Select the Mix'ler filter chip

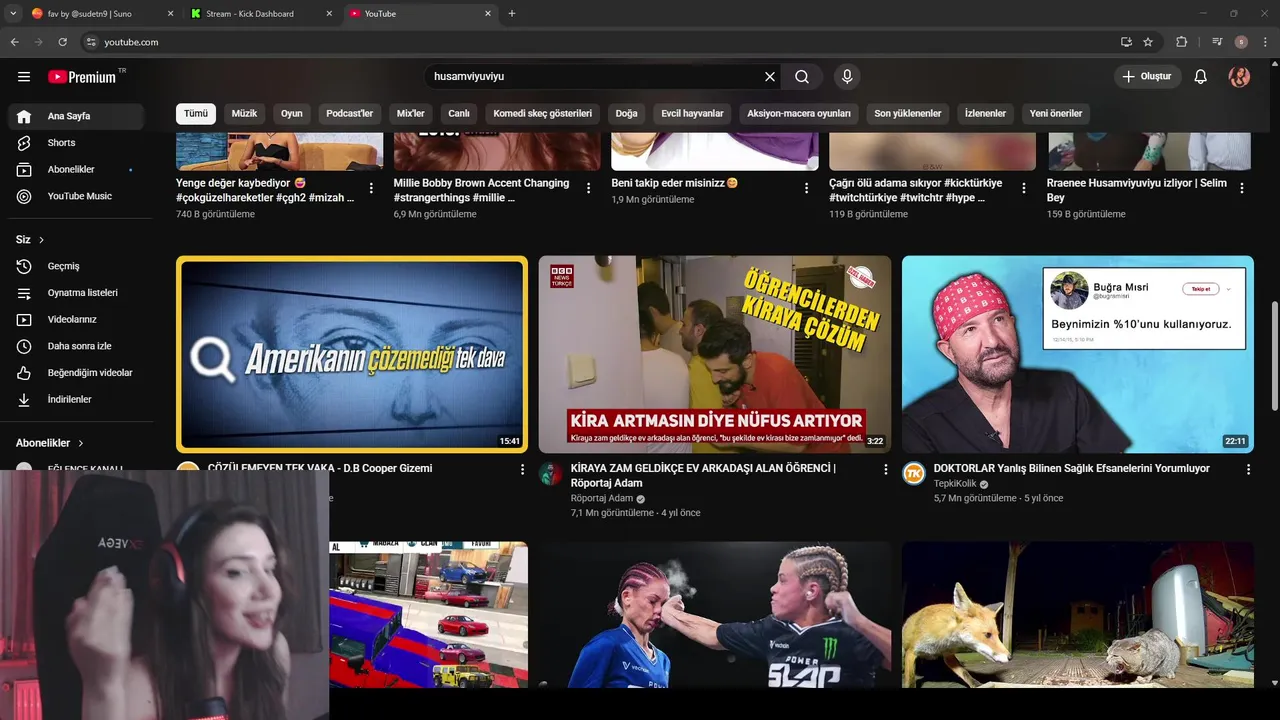click(x=411, y=113)
